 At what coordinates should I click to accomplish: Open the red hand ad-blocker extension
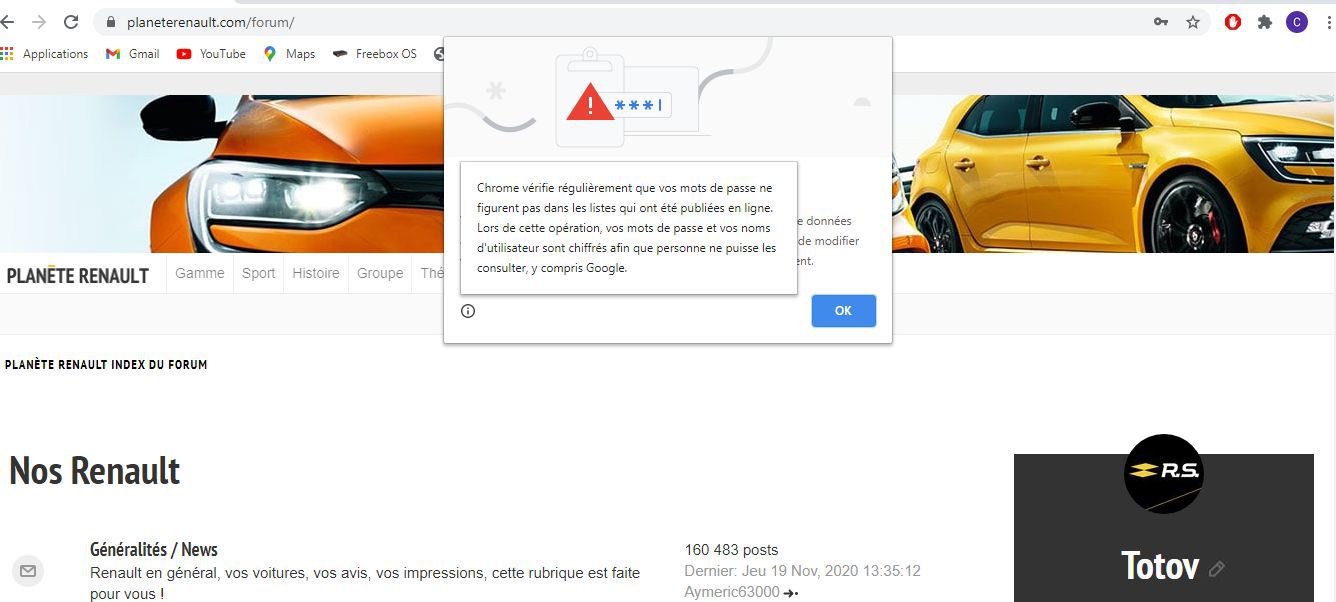tap(1233, 22)
